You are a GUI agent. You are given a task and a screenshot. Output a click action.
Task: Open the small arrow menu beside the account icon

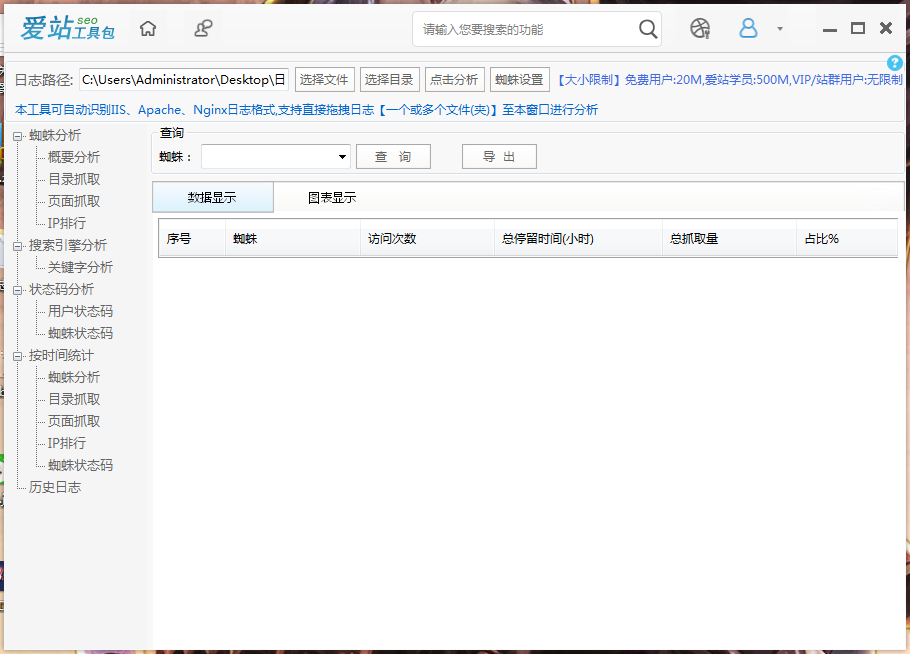(x=780, y=29)
